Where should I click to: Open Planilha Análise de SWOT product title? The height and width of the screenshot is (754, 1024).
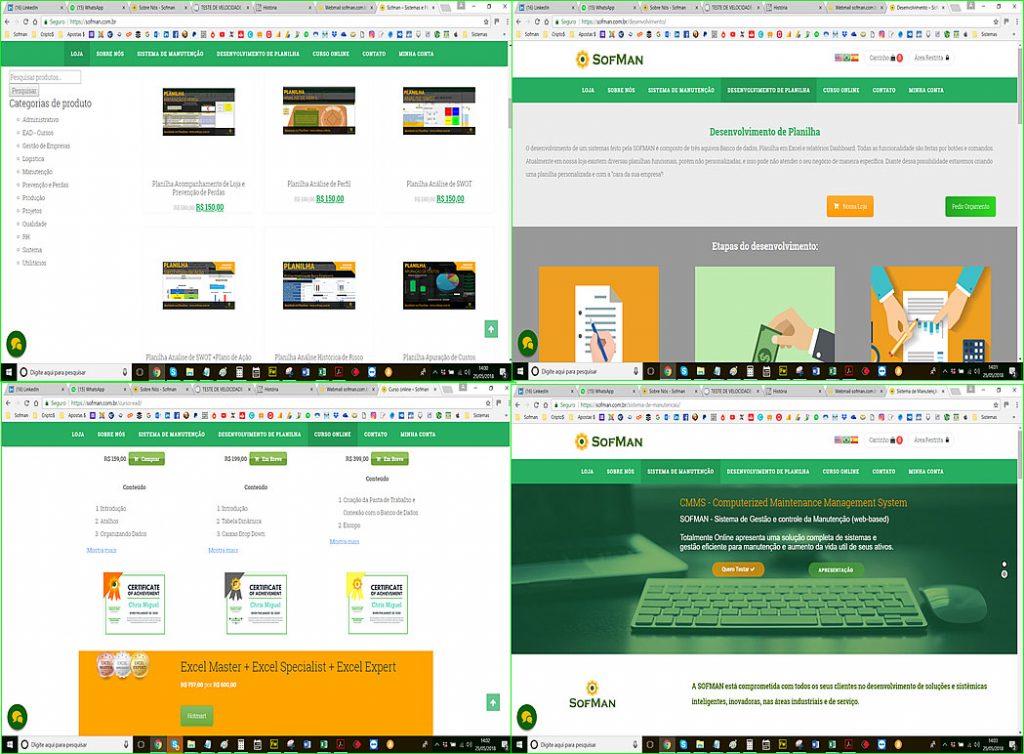(439, 184)
